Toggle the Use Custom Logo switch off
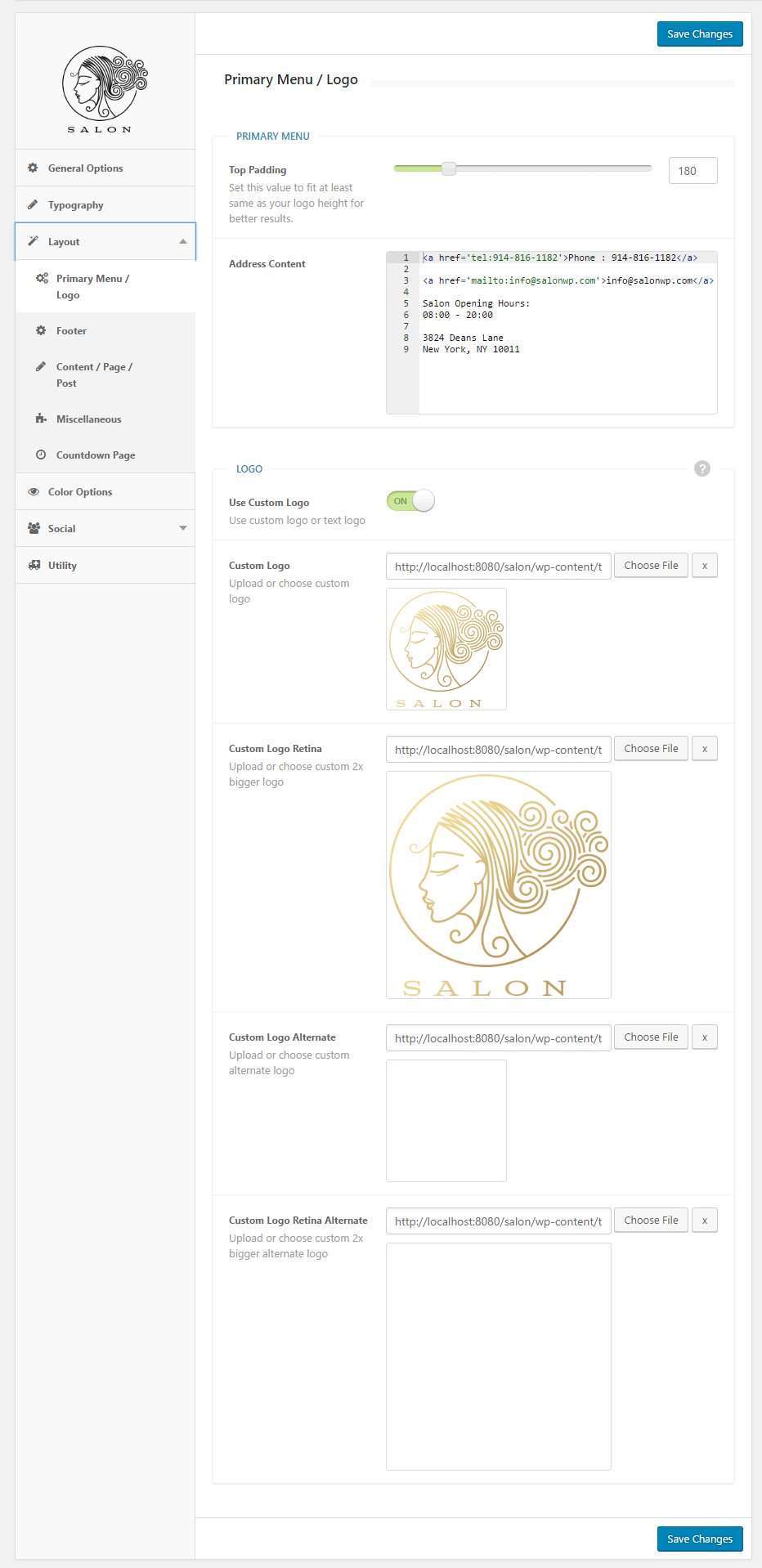 pos(410,501)
